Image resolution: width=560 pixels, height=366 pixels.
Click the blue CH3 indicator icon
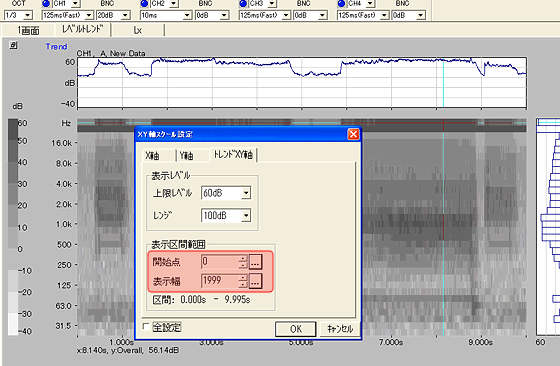243,4
